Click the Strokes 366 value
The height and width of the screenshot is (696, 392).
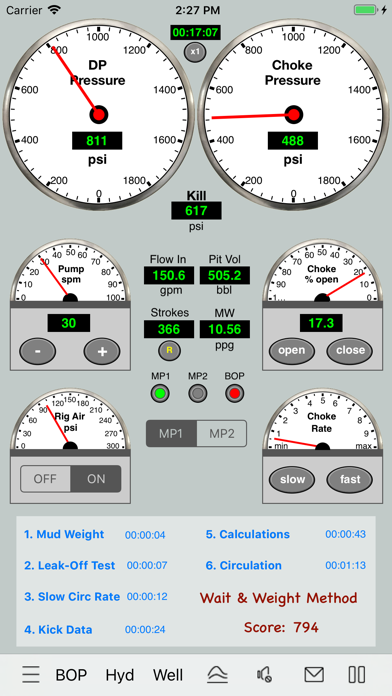[x=169, y=329]
